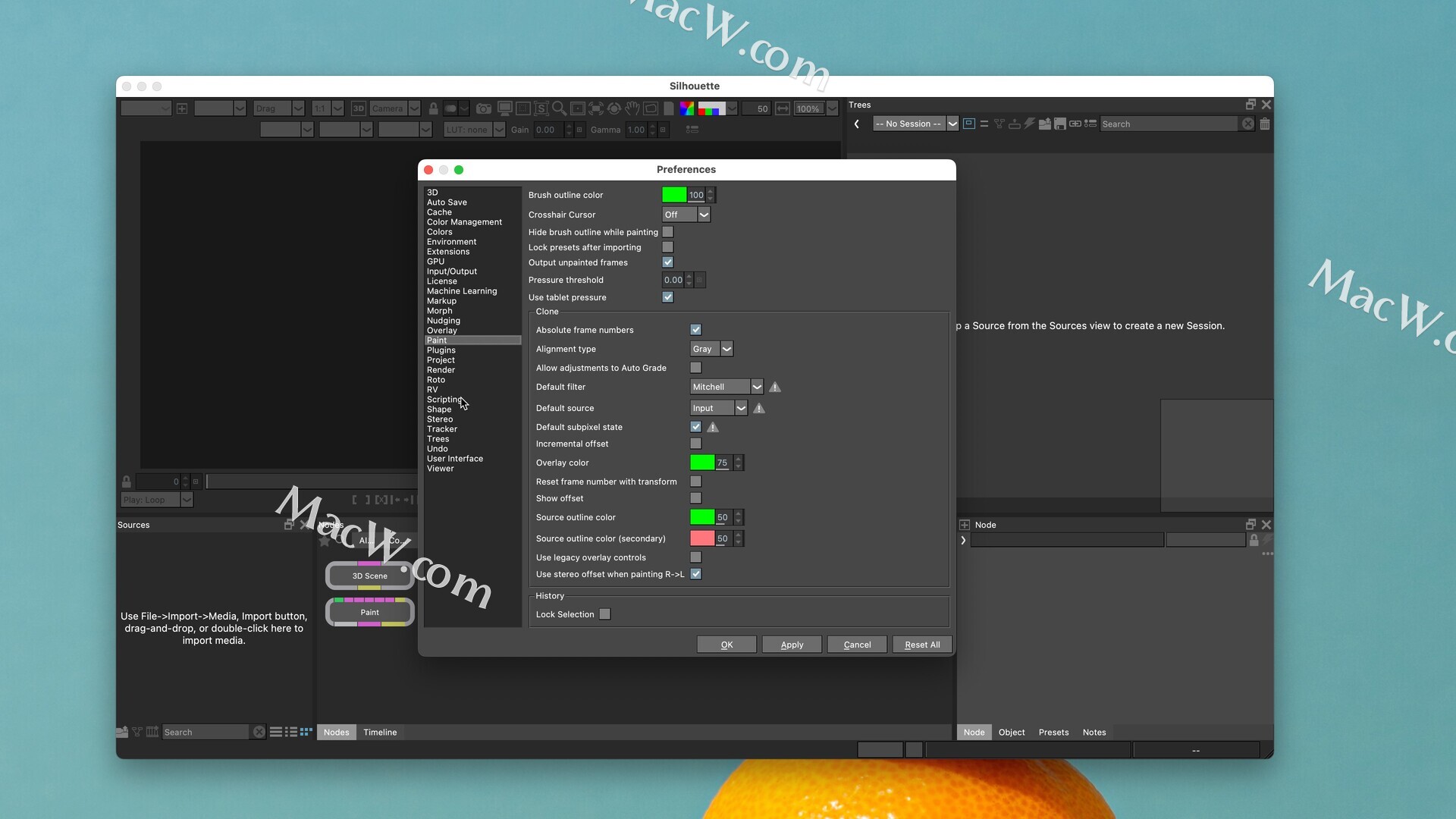This screenshot has width=1456, height=819.
Task: Click the monitor display icon in viewer toolbar
Action: (504, 108)
